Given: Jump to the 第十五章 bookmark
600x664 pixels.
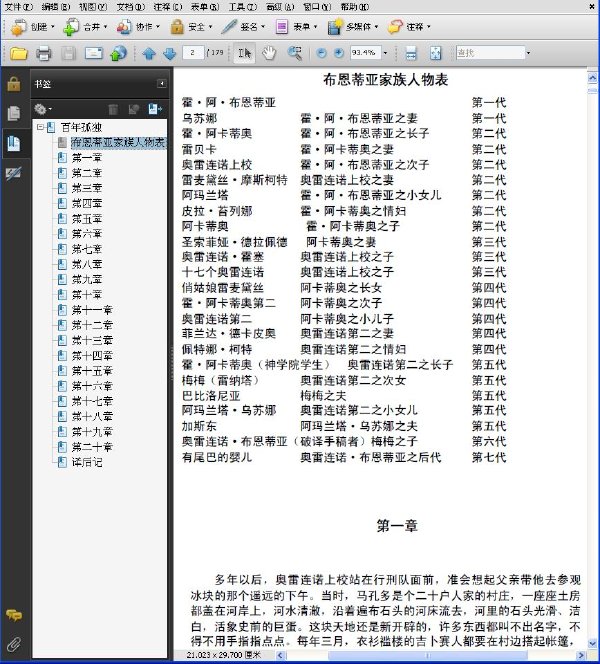Looking at the screenshot, I should [92, 371].
